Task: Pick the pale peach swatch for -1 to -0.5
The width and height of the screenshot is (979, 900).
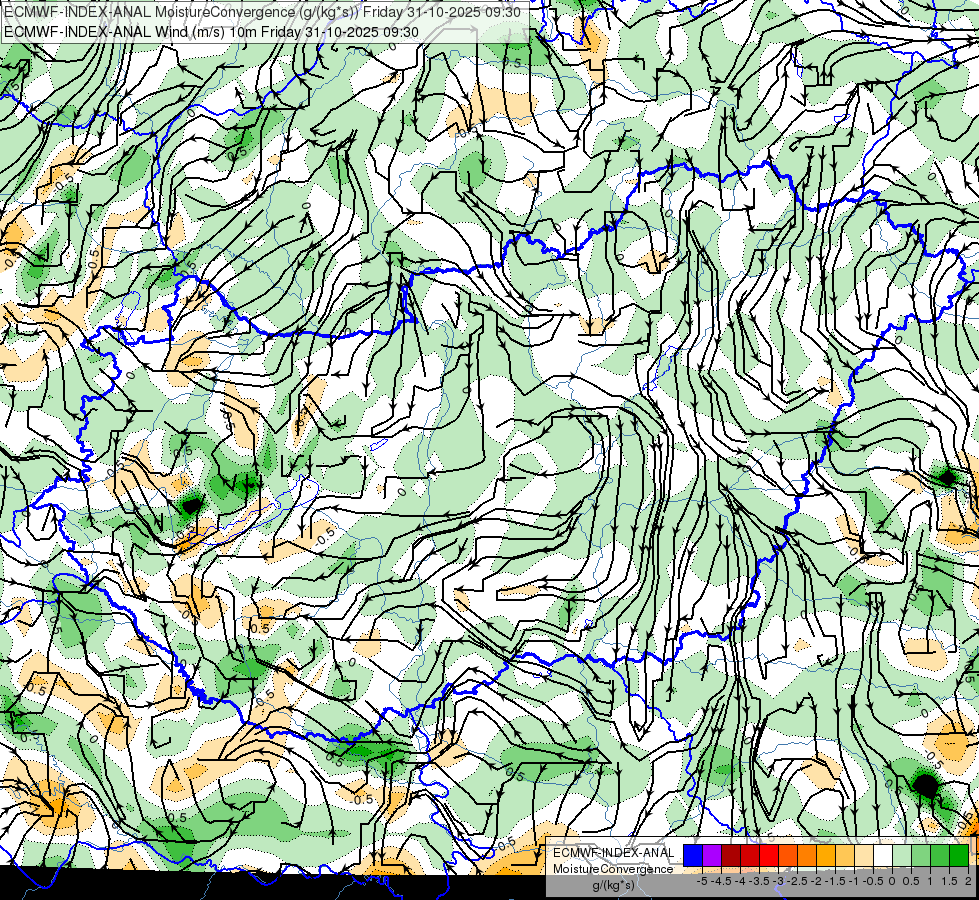Action: click(864, 855)
